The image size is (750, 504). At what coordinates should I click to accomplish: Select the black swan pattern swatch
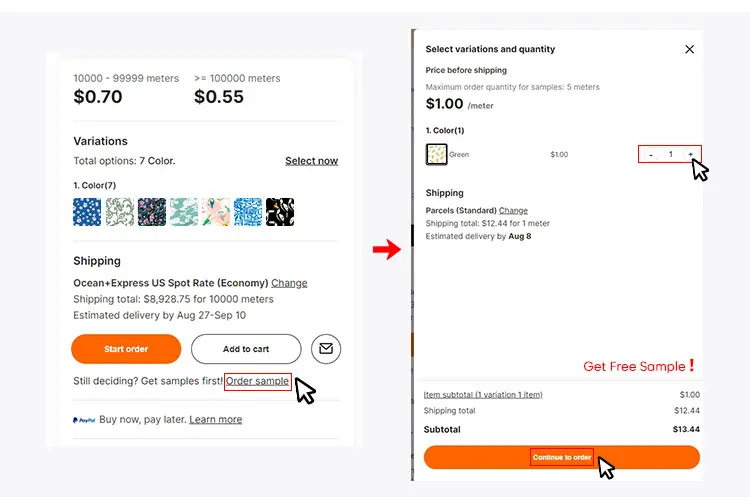(280, 211)
